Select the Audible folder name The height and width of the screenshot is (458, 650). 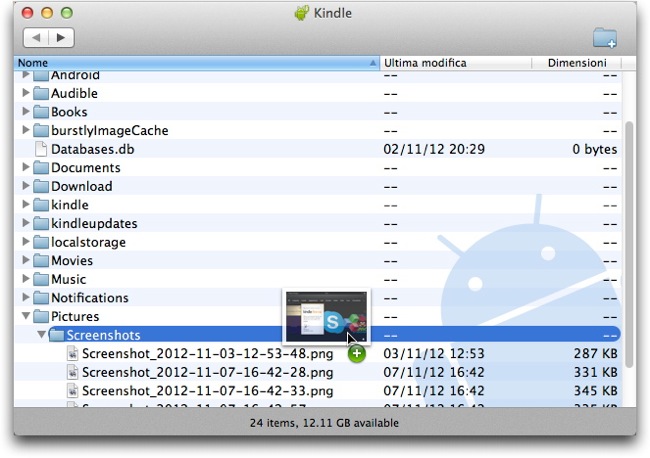(x=74, y=93)
